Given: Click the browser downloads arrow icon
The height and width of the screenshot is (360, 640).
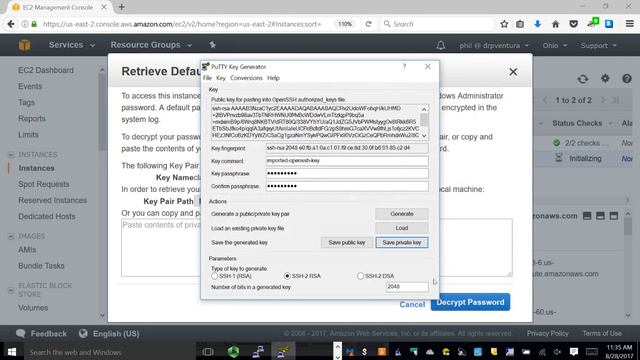Looking at the screenshot, I should coord(538,24).
